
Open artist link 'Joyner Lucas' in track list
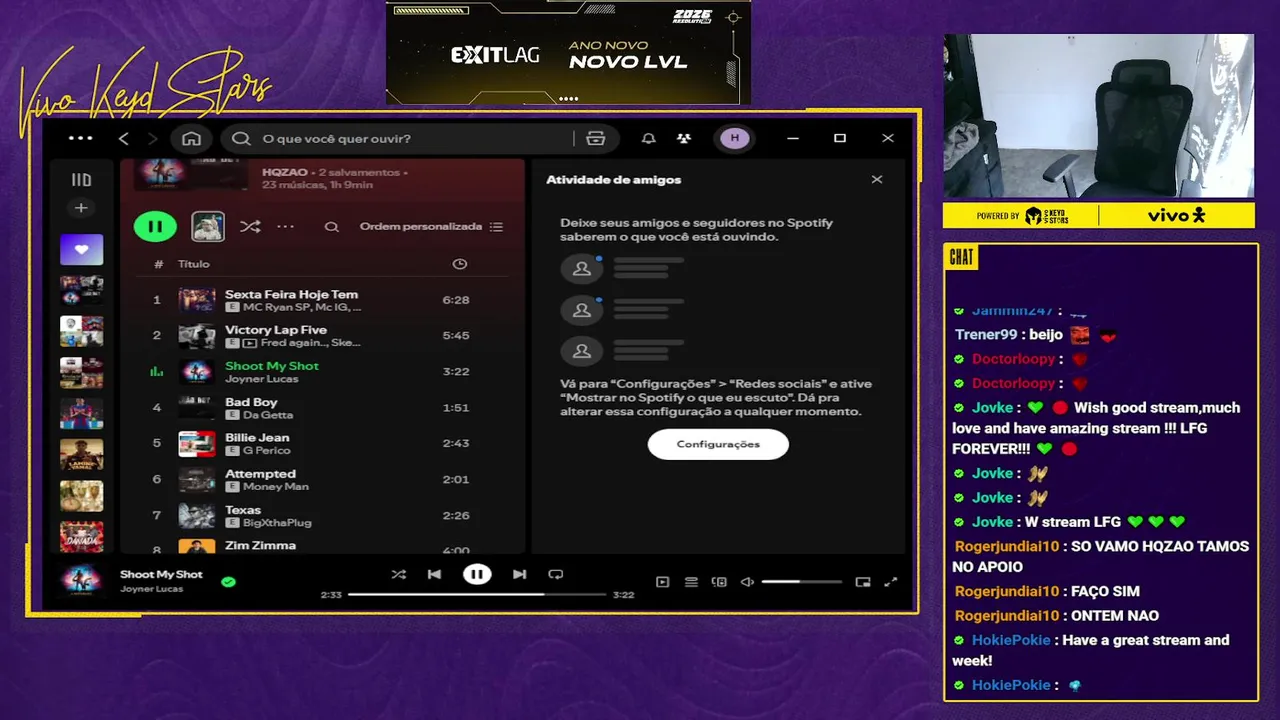click(261, 379)
